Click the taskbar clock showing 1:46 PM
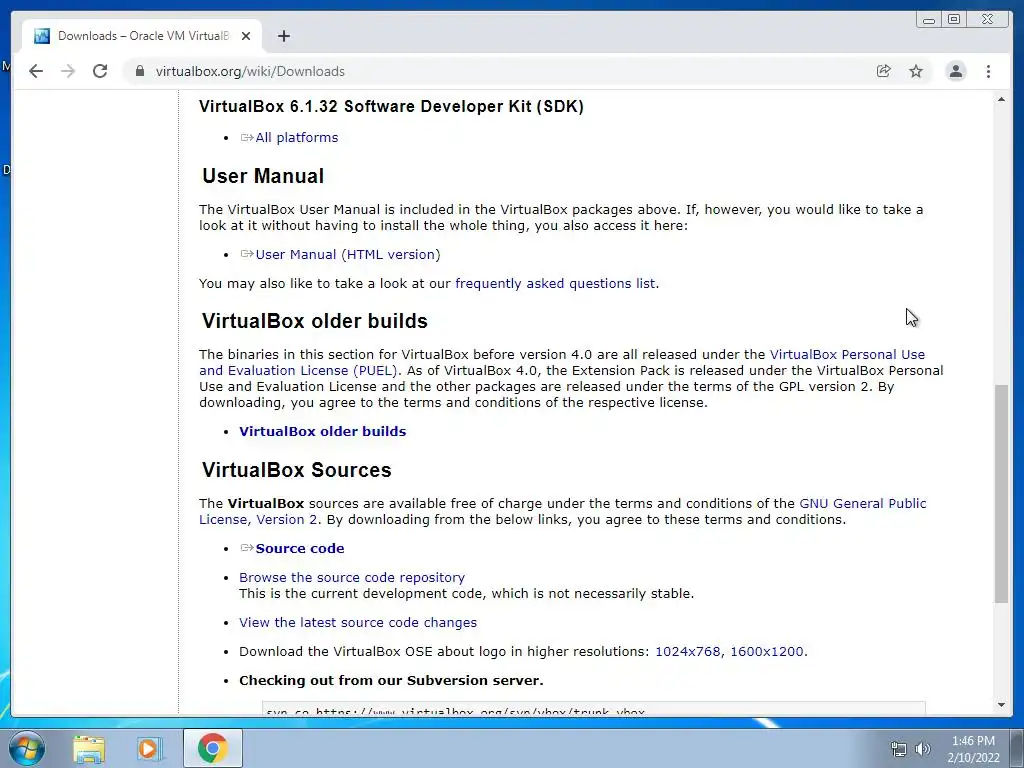1024x768 pixels. (x=973, y=749)
